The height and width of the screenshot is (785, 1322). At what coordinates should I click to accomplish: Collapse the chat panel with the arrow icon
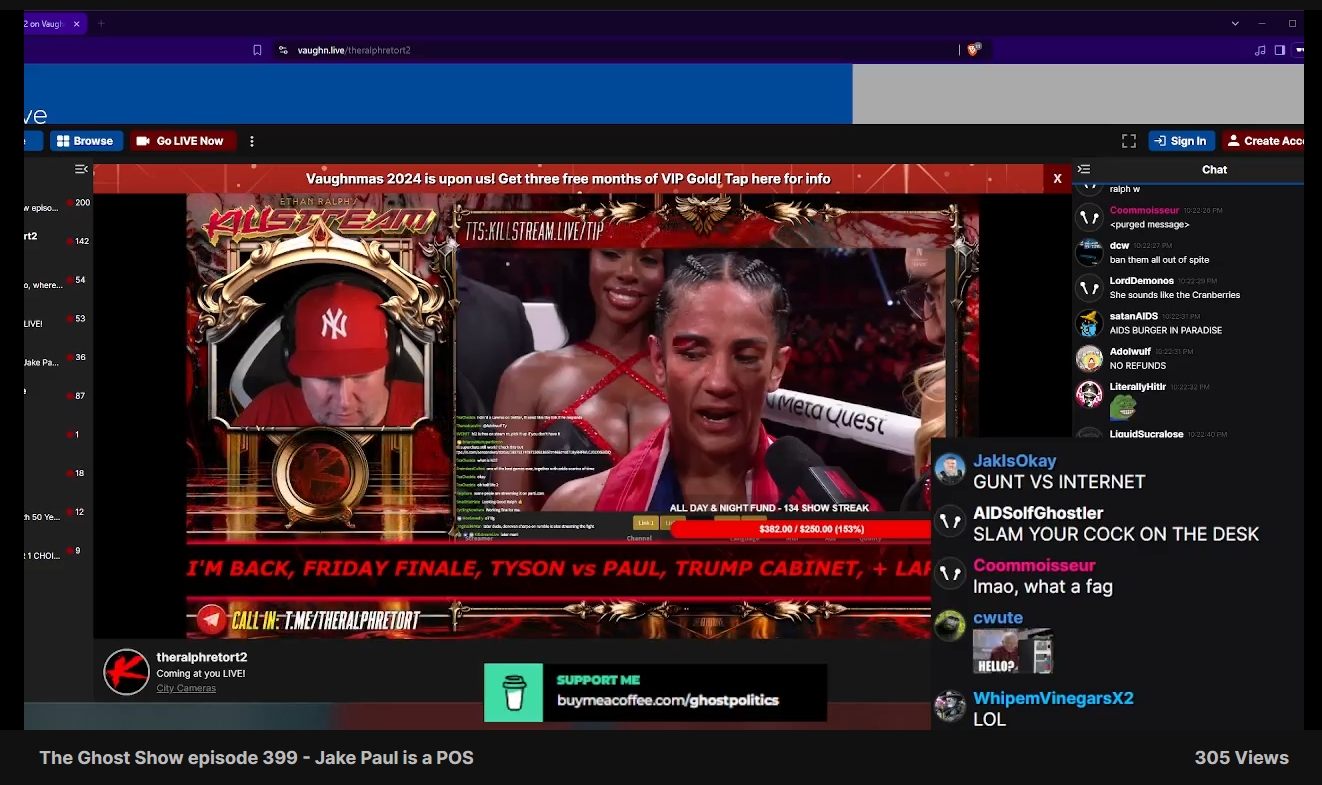[1084, 169]
